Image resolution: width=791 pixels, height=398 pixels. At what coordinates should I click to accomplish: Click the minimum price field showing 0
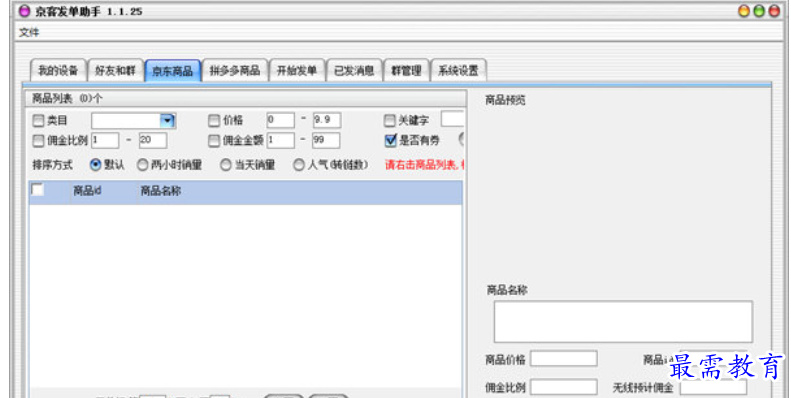pyautogui.click(x=280, y=121)
